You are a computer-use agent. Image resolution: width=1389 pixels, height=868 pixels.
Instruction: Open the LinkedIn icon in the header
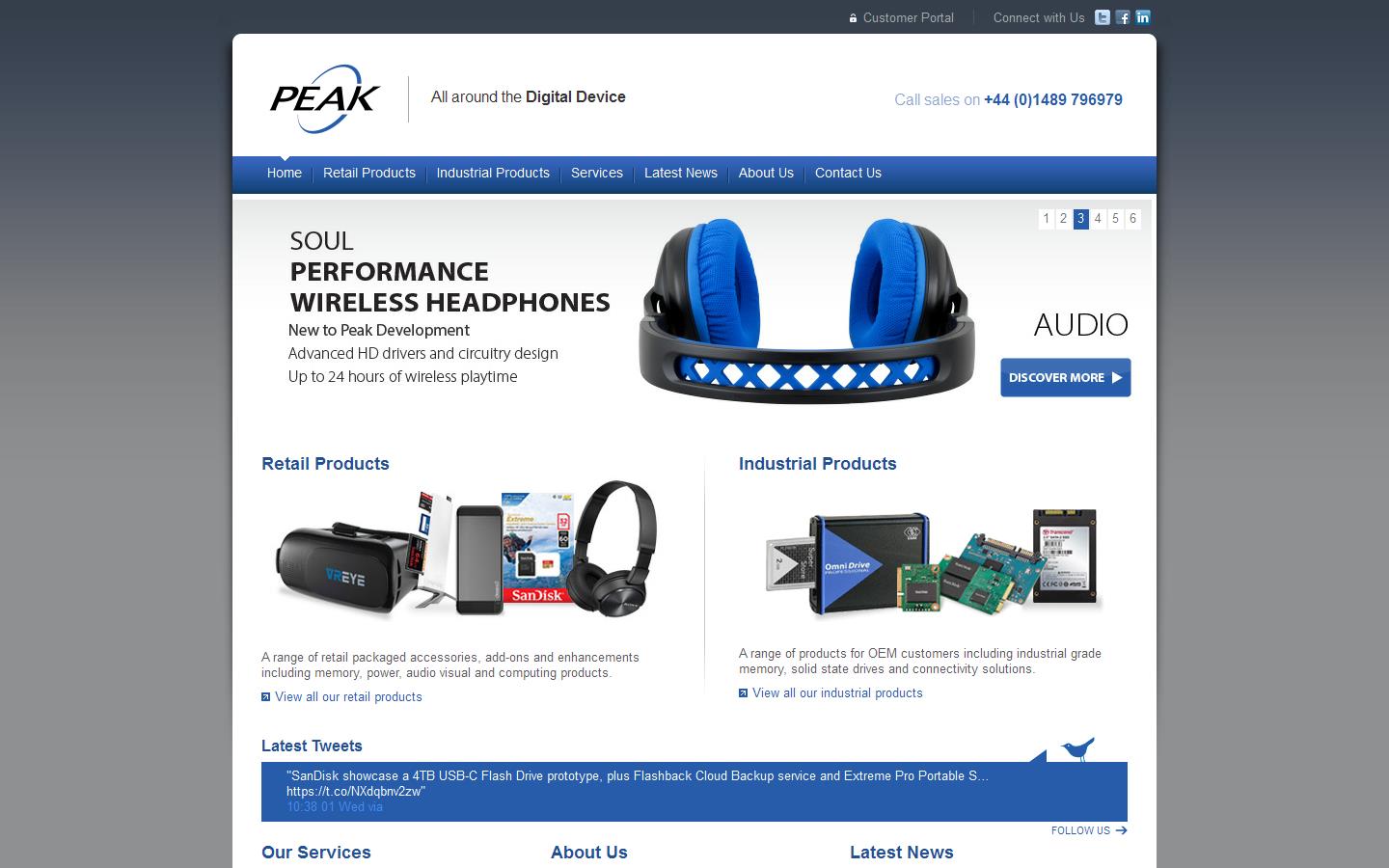[1143, 17]
